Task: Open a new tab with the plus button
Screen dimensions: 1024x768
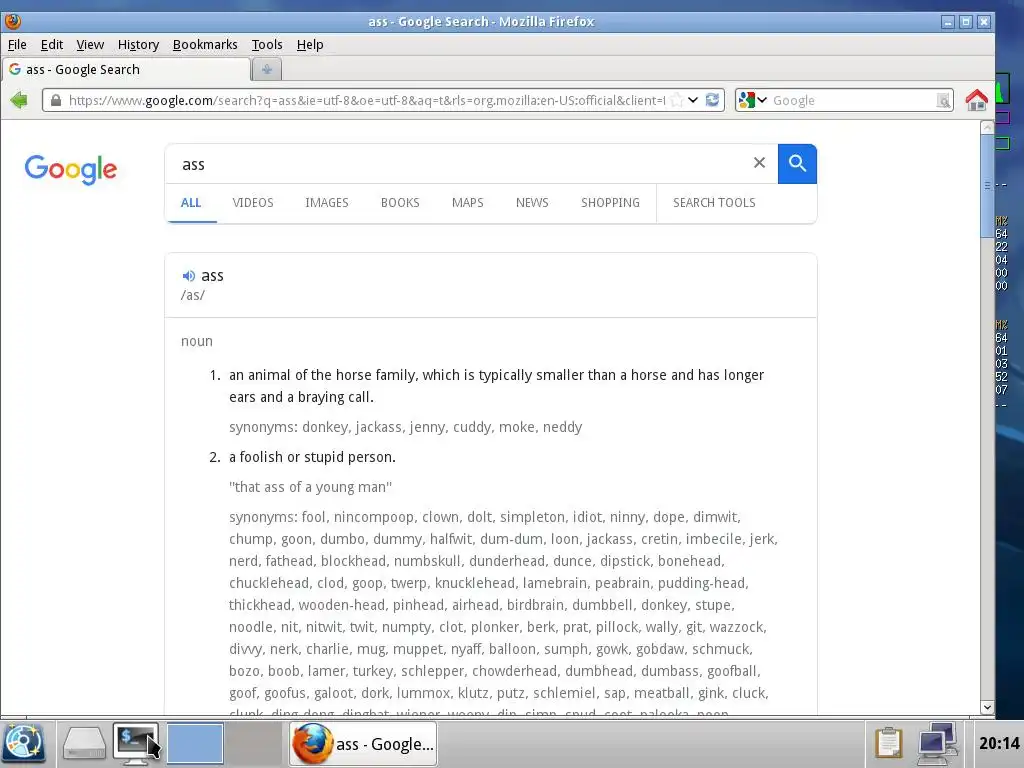Action: (x=266, y=69)
